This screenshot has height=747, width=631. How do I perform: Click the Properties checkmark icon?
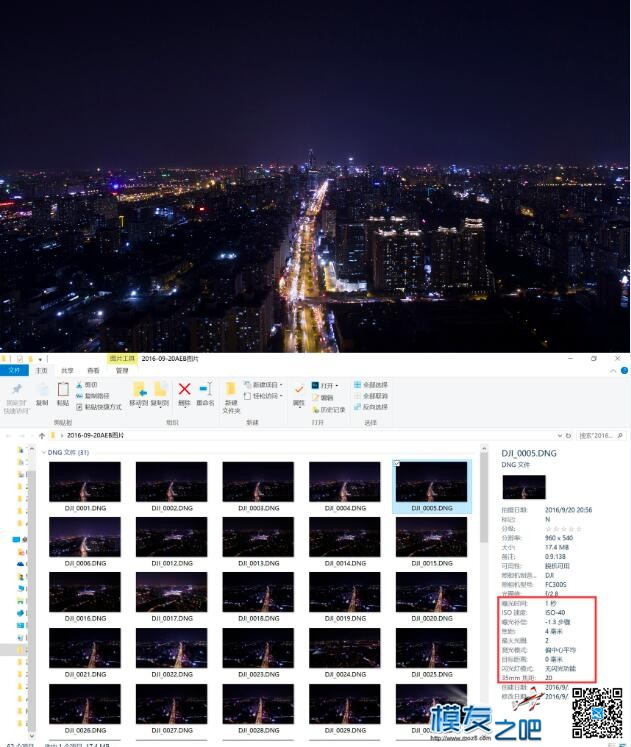pyautogui.click(x=299, y=390)
